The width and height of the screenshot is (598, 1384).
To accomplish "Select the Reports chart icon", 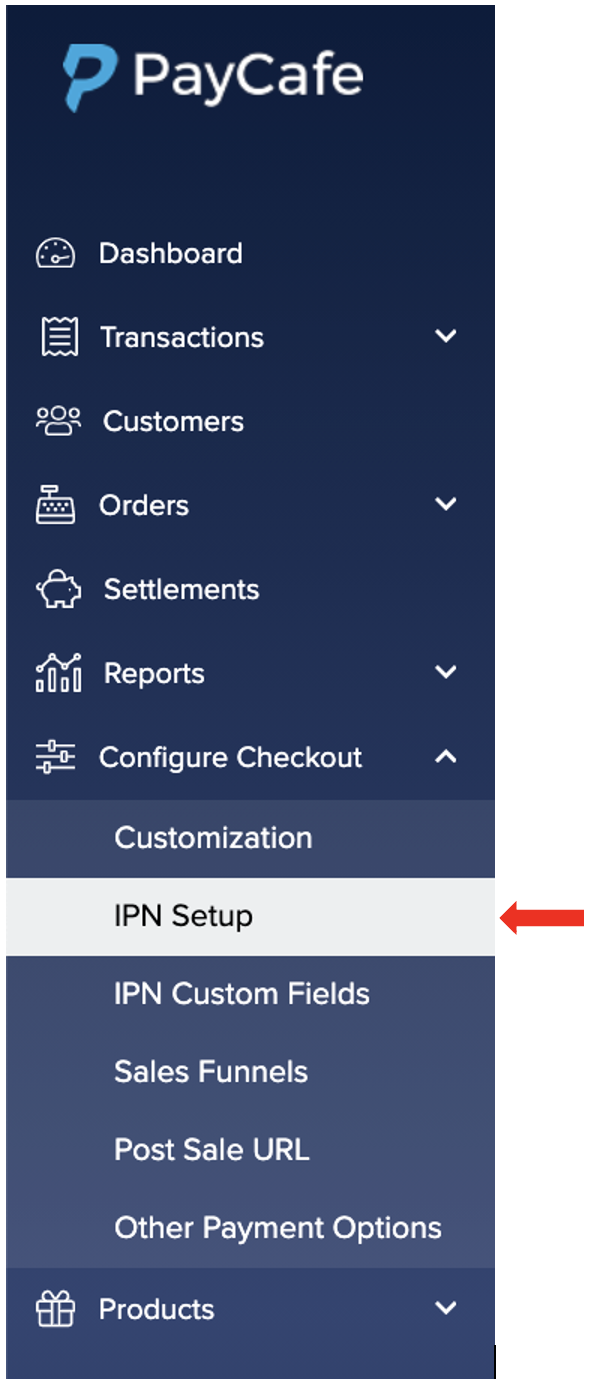I will 58,673.
